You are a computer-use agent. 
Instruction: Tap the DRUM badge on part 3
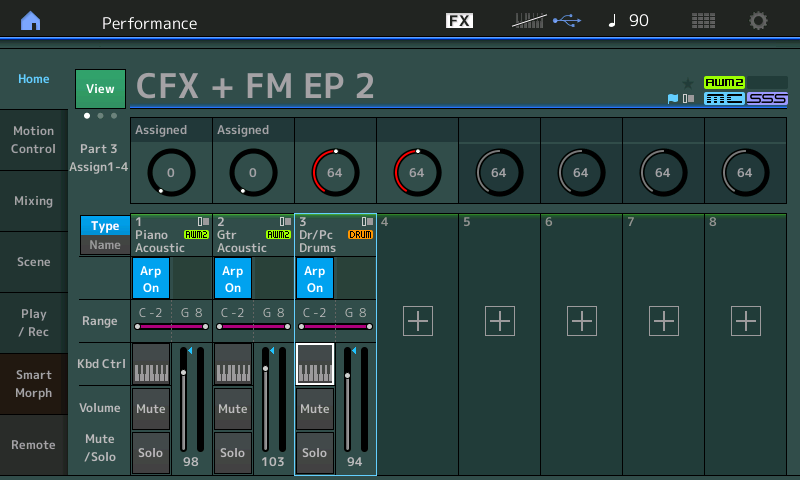click(360, 235)
